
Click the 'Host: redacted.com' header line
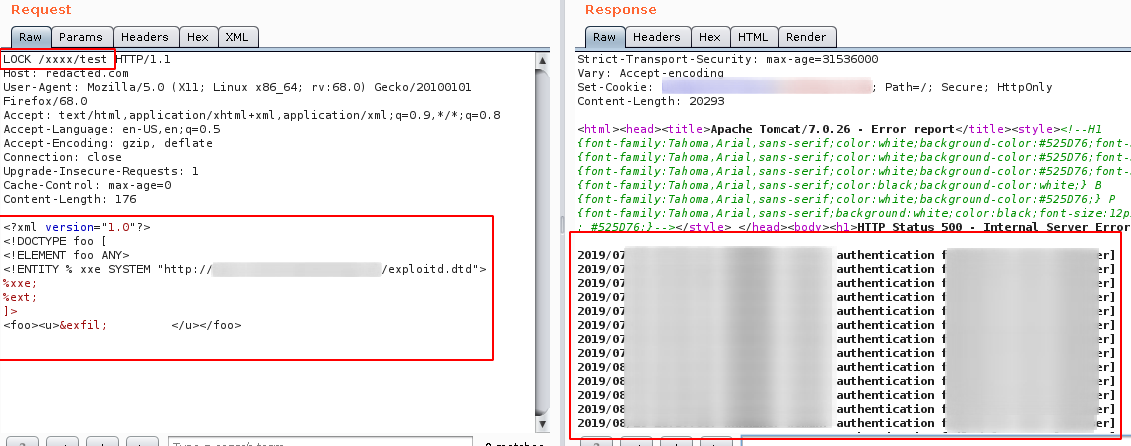[x=66, y=73]
